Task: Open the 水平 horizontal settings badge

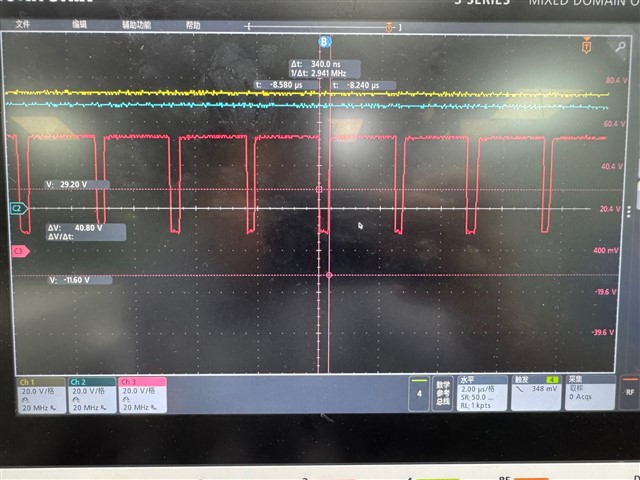Action: [x=482, y=393]
